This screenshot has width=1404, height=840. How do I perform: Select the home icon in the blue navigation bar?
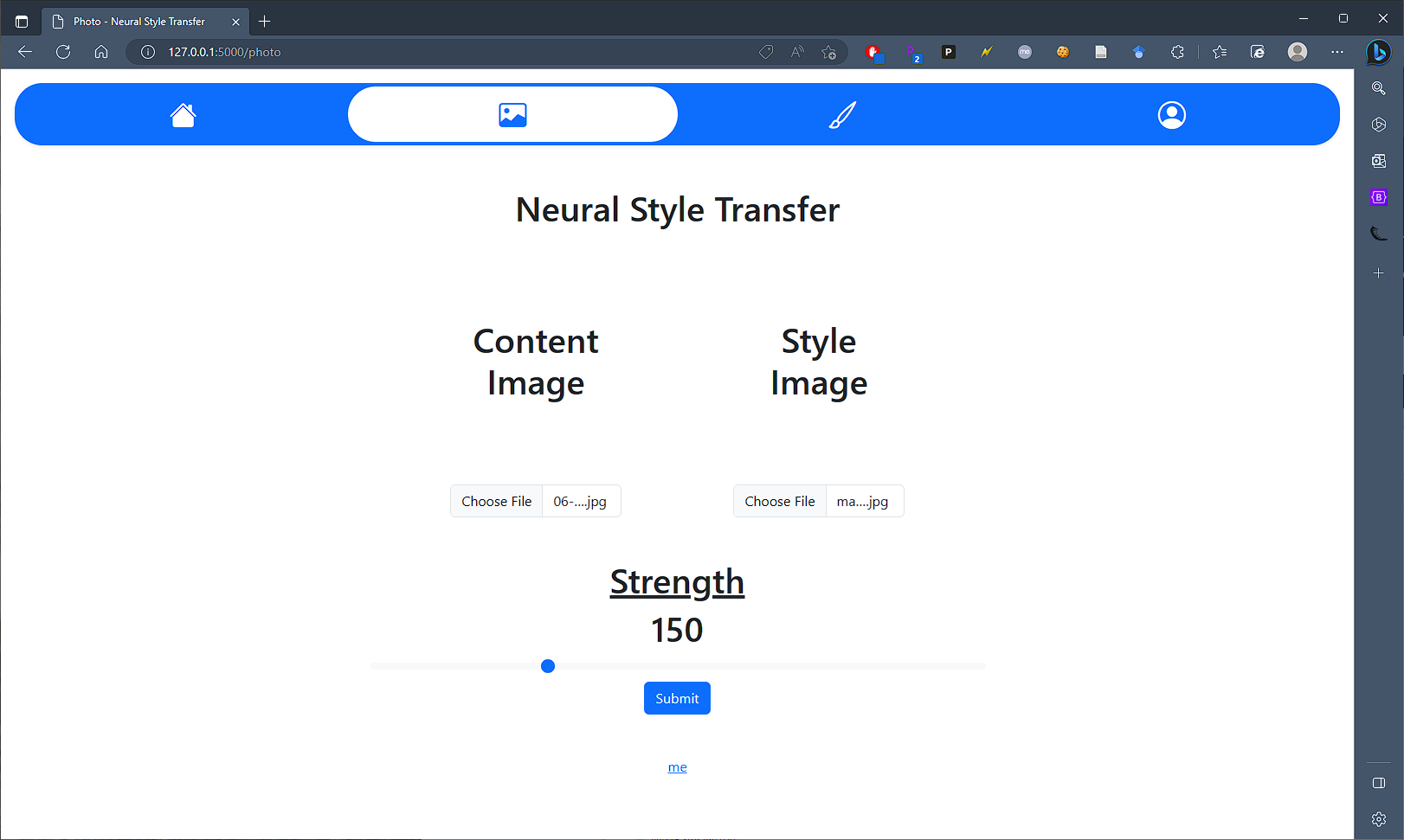coord(183,114)
